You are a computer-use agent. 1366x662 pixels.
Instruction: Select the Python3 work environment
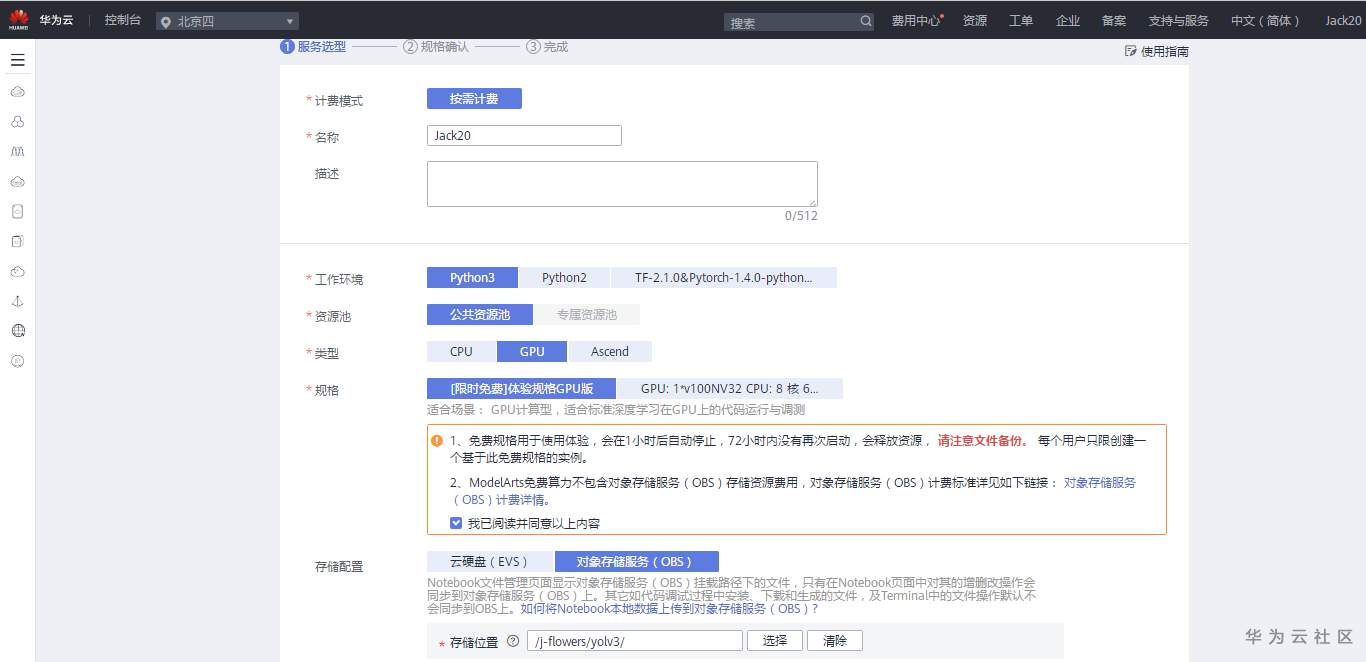pyautogui.click(x=472, y=278)
